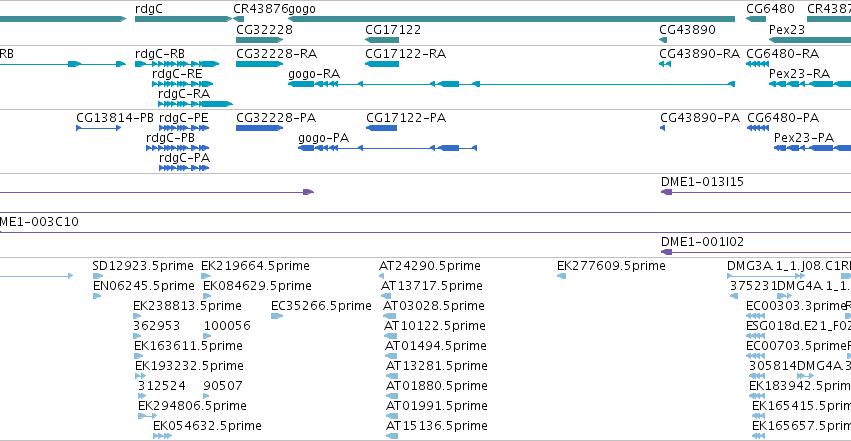
Task: Click the 100056 feature label
Action: point(227,326)
